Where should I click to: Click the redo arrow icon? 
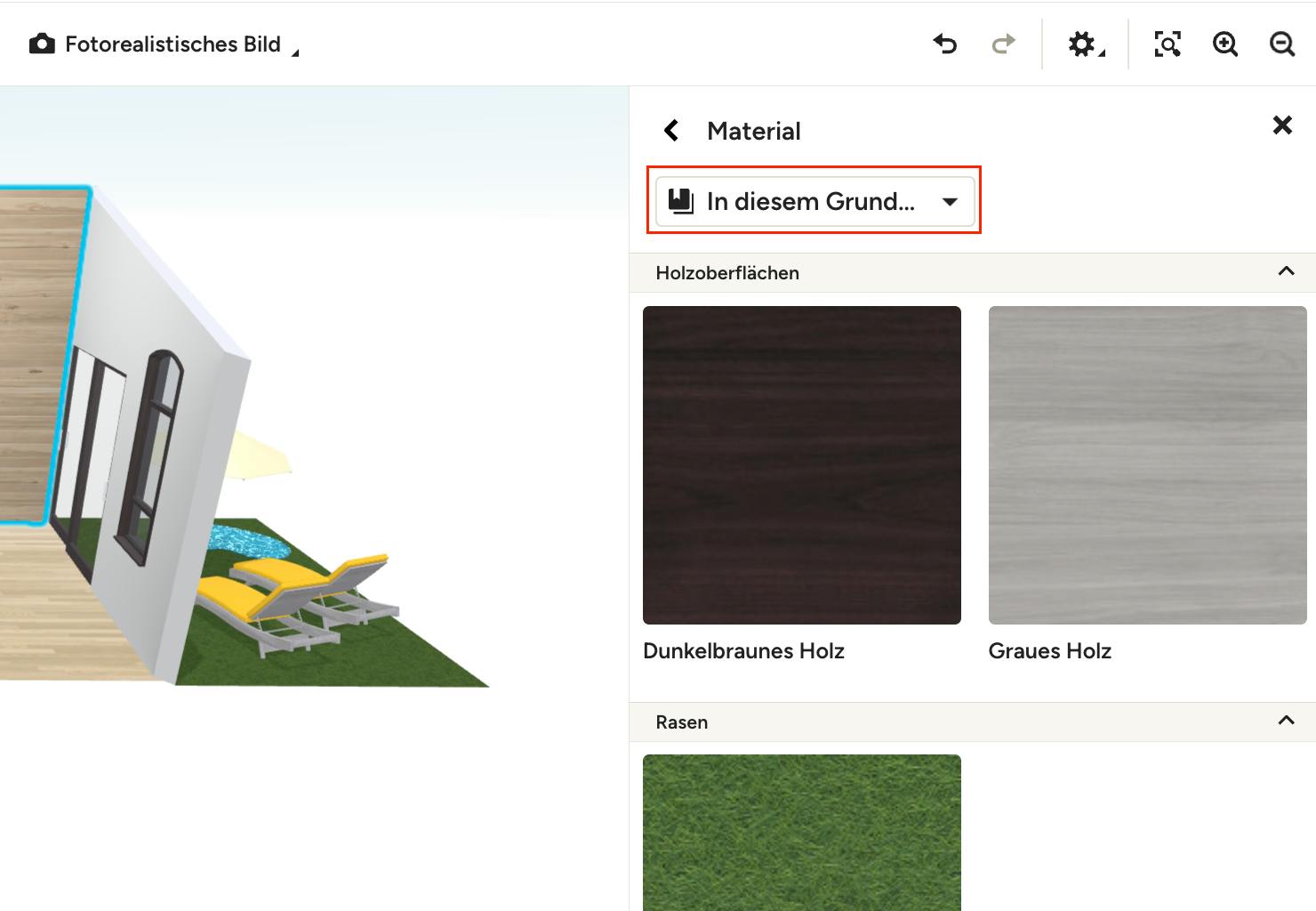pos(1003,44)
